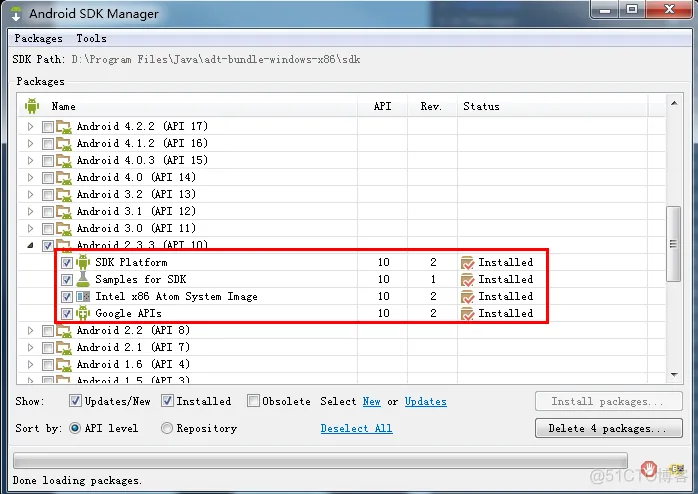
Task: Click the Android 2.1 folder icon
Action: click(x=64, y=348)
